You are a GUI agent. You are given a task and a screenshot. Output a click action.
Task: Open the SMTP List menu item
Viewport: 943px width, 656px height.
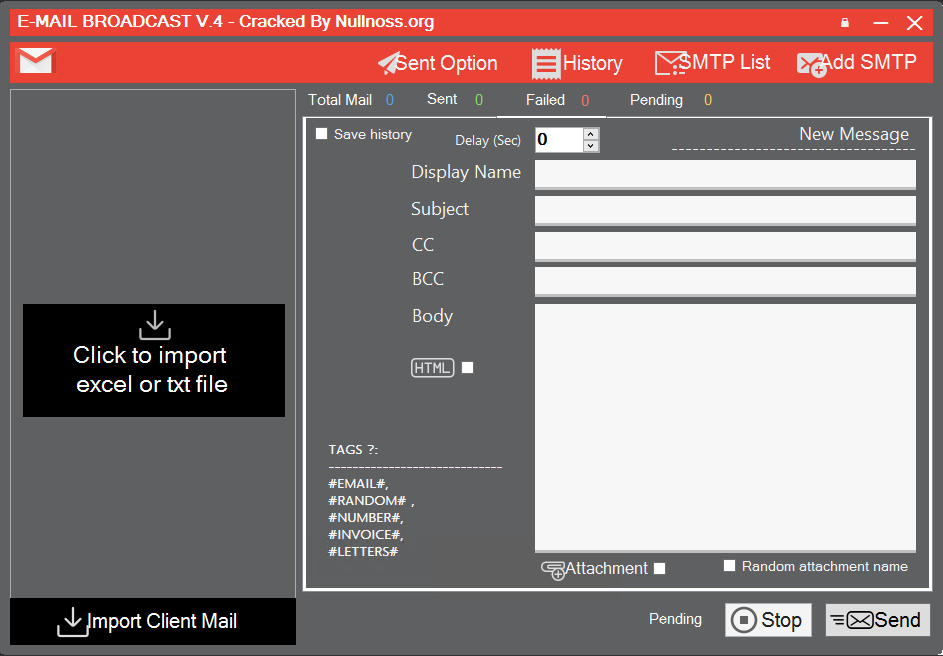713,63
